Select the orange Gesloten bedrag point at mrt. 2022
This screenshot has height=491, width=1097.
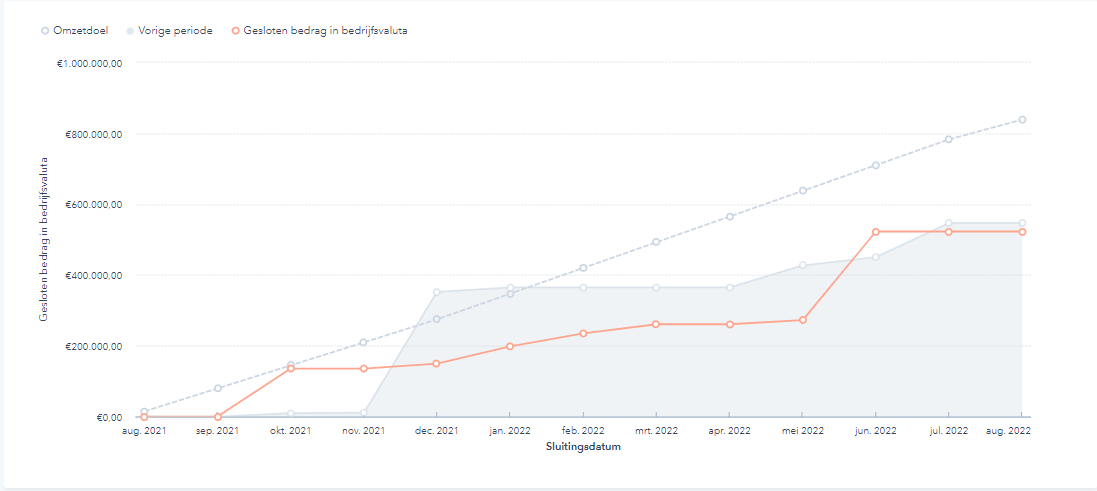click(x=656, y=325)
